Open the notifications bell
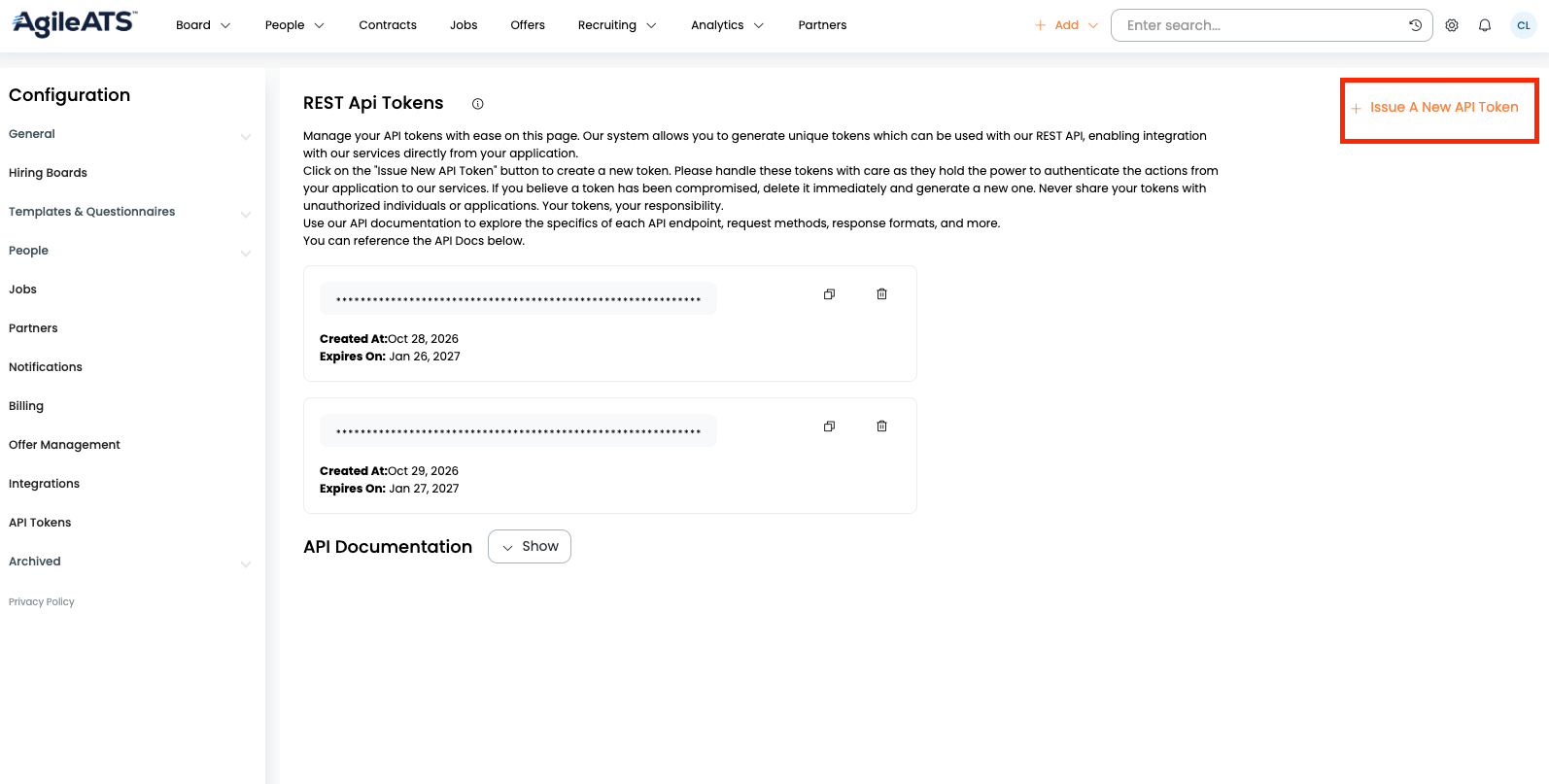The height and width of the screenshot is (784, 1549). click(x=1485, y=25)
